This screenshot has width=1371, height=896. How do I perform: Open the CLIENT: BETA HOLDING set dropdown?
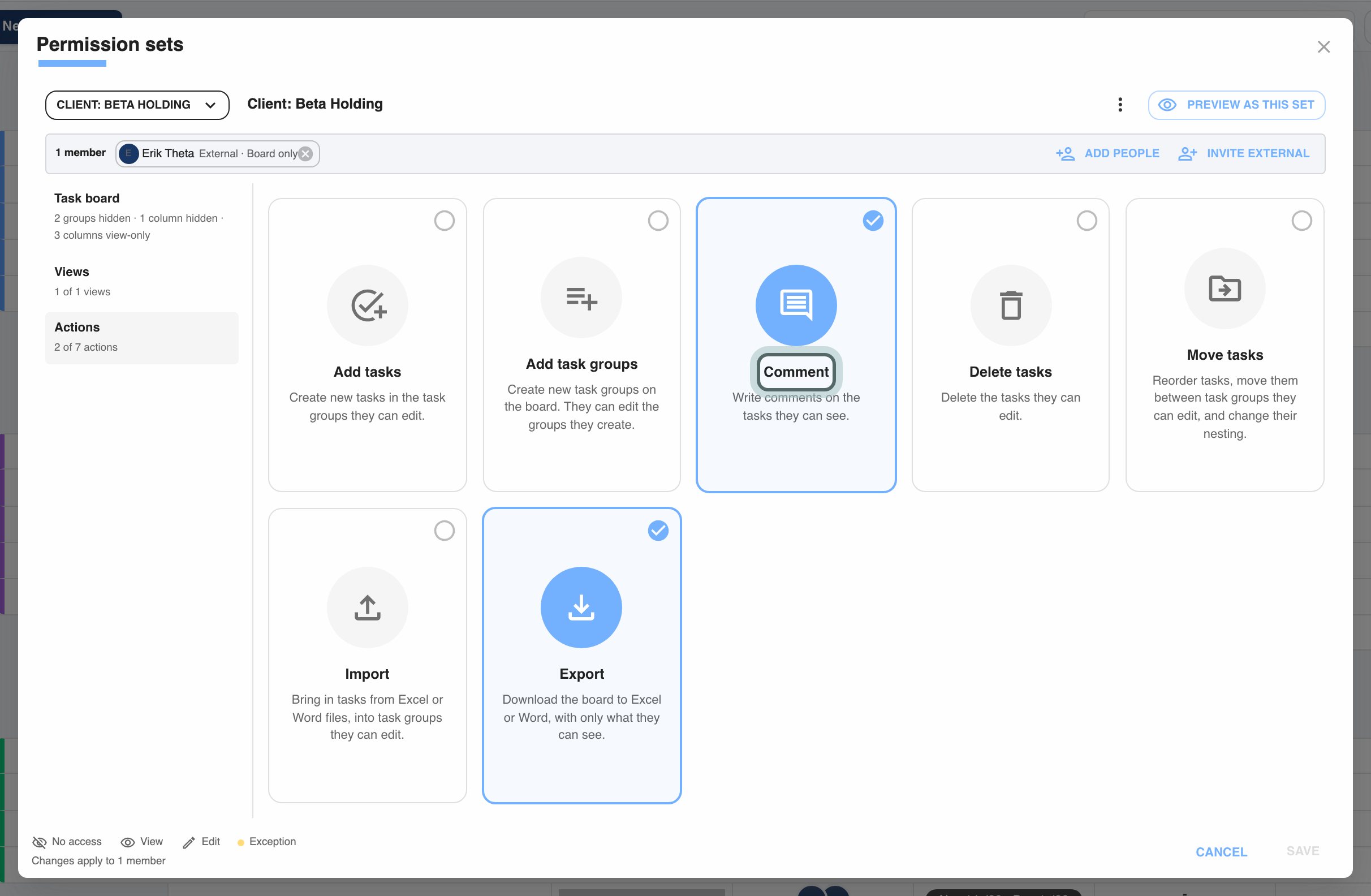click(x=137, y=104)
